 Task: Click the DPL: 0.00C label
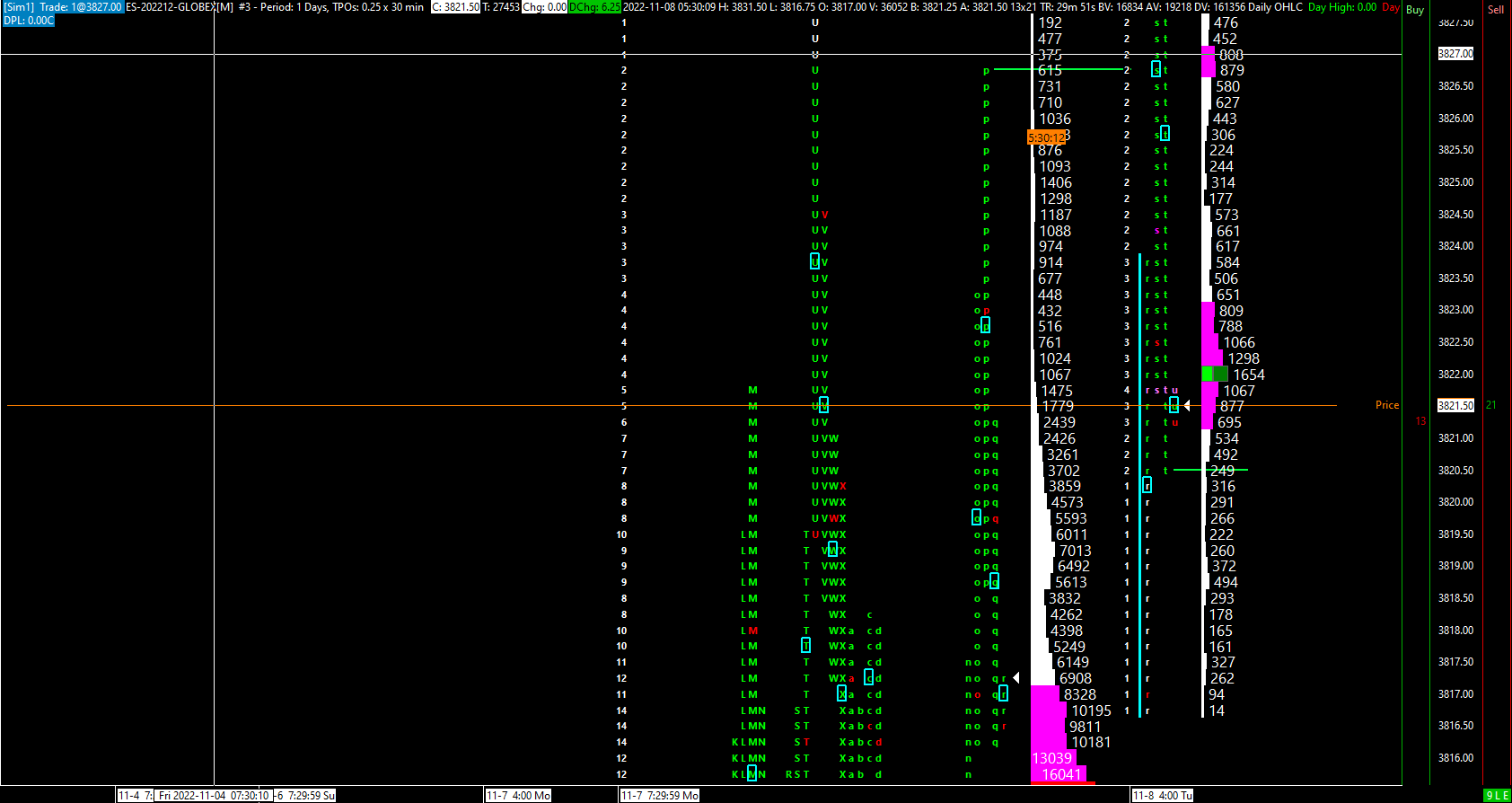pos(29,20)
